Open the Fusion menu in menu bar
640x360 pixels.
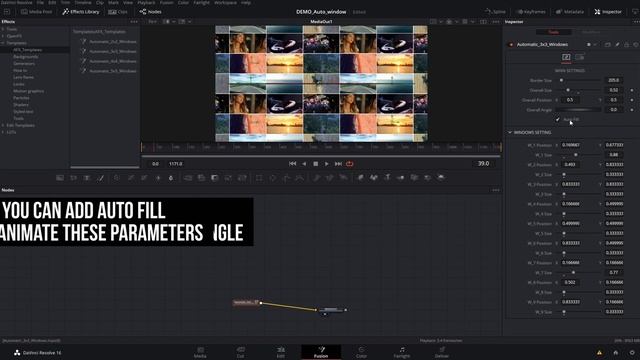click(166, 2)
